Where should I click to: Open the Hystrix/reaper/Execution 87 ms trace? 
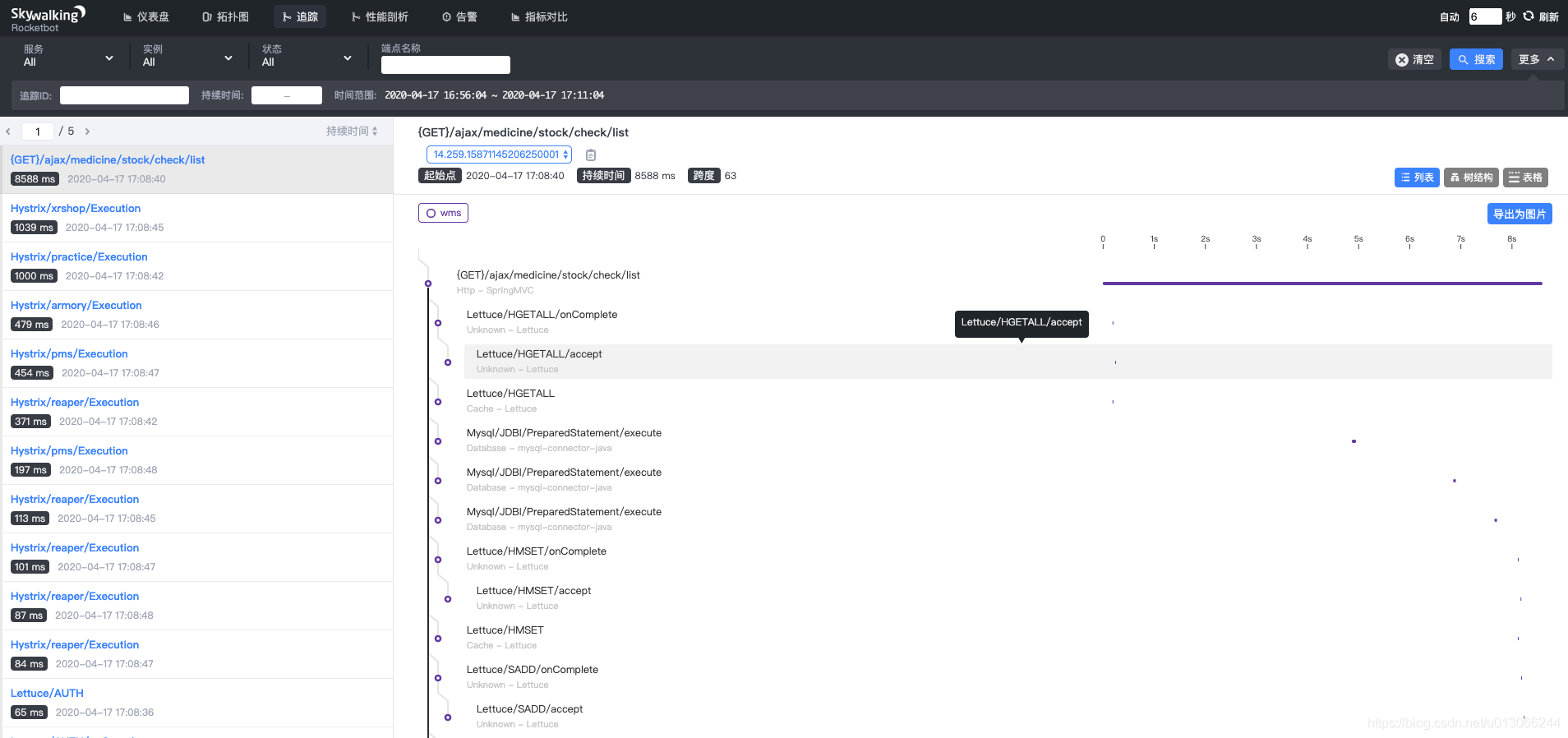pyautogui.click(x=196, y=606)
